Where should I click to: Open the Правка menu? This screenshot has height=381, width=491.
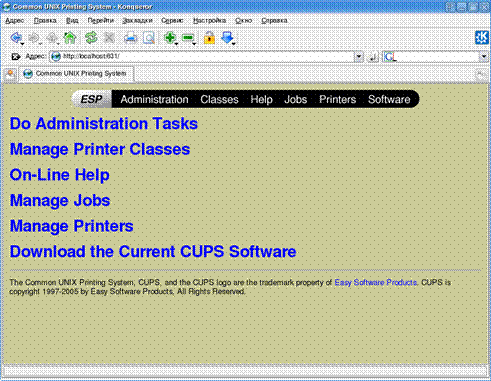point(45,21)
